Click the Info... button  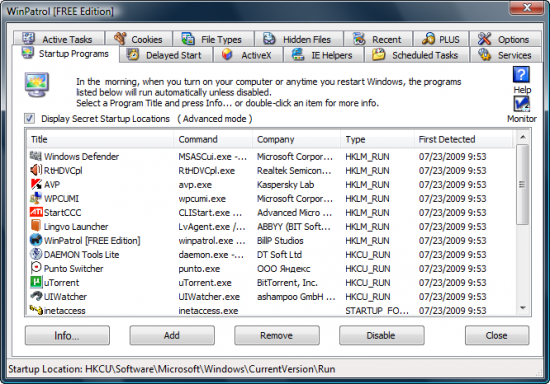[x=67, y=335]
